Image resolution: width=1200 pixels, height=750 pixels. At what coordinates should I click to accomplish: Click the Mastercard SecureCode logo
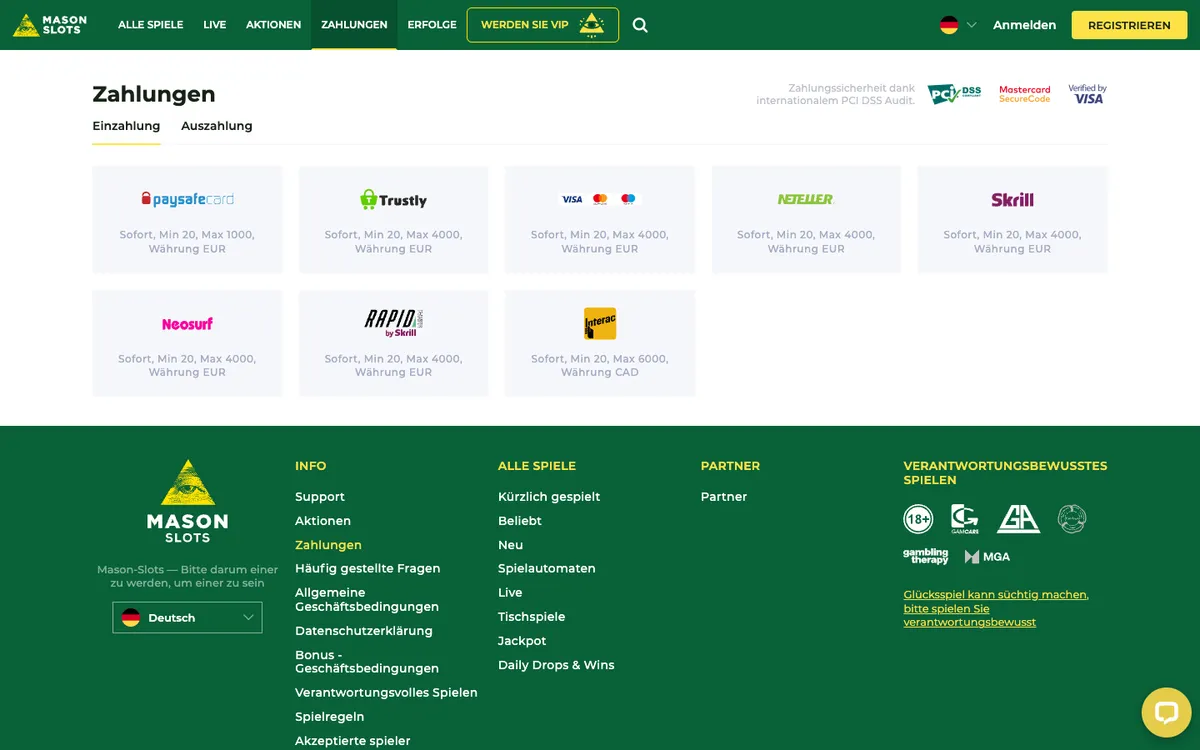(x=1025, y=94)
